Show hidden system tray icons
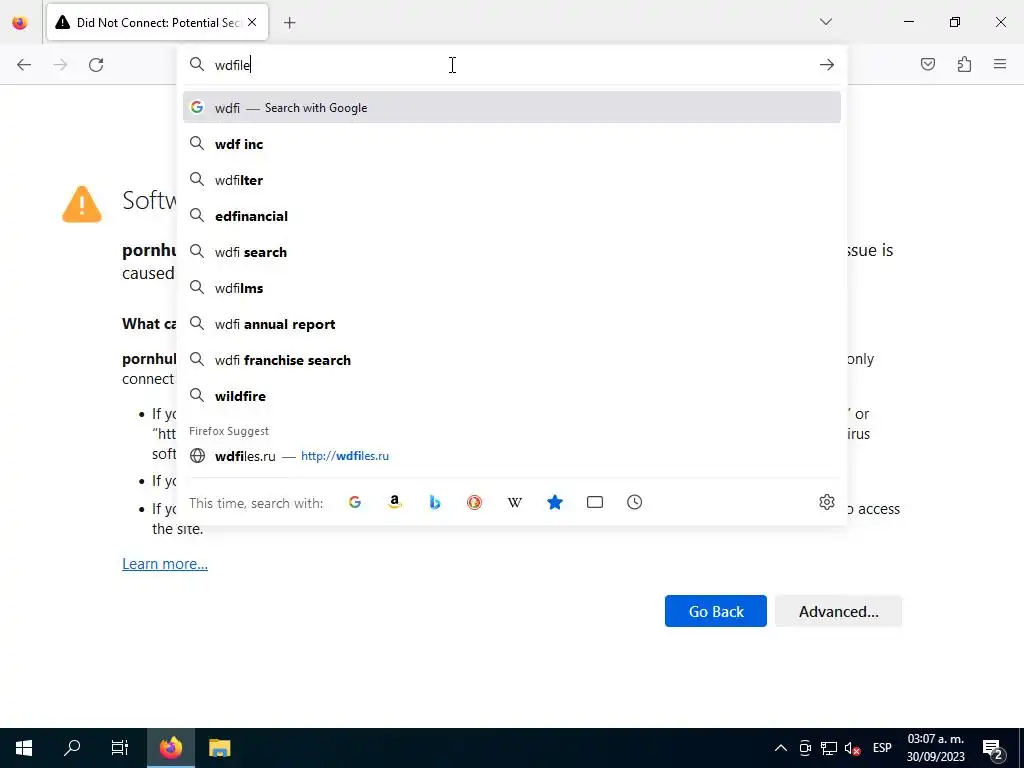 pos(780,748)
